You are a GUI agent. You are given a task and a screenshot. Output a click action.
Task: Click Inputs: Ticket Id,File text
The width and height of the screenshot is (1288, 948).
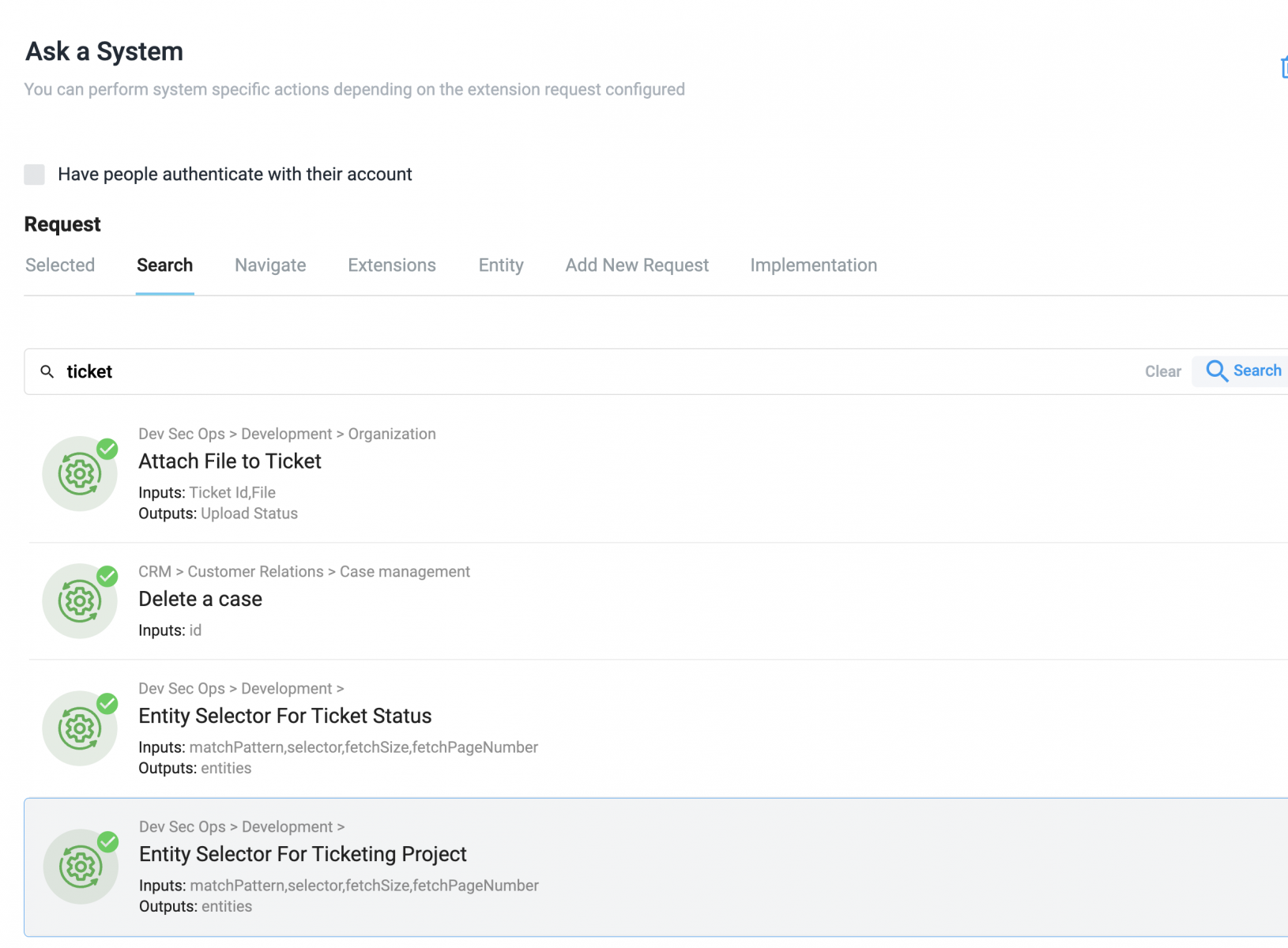(207, 493)
